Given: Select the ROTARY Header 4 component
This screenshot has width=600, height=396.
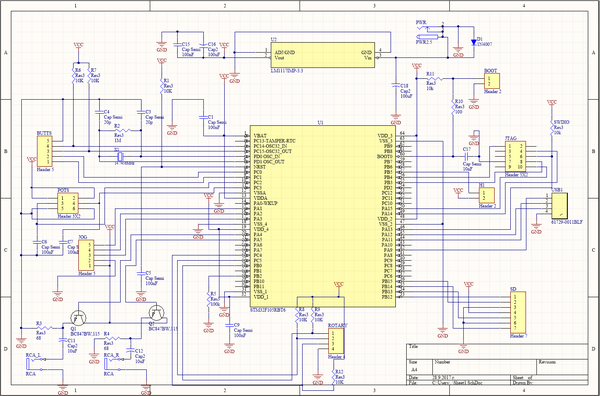Looking at the screenshot, I should pos(336,341).
